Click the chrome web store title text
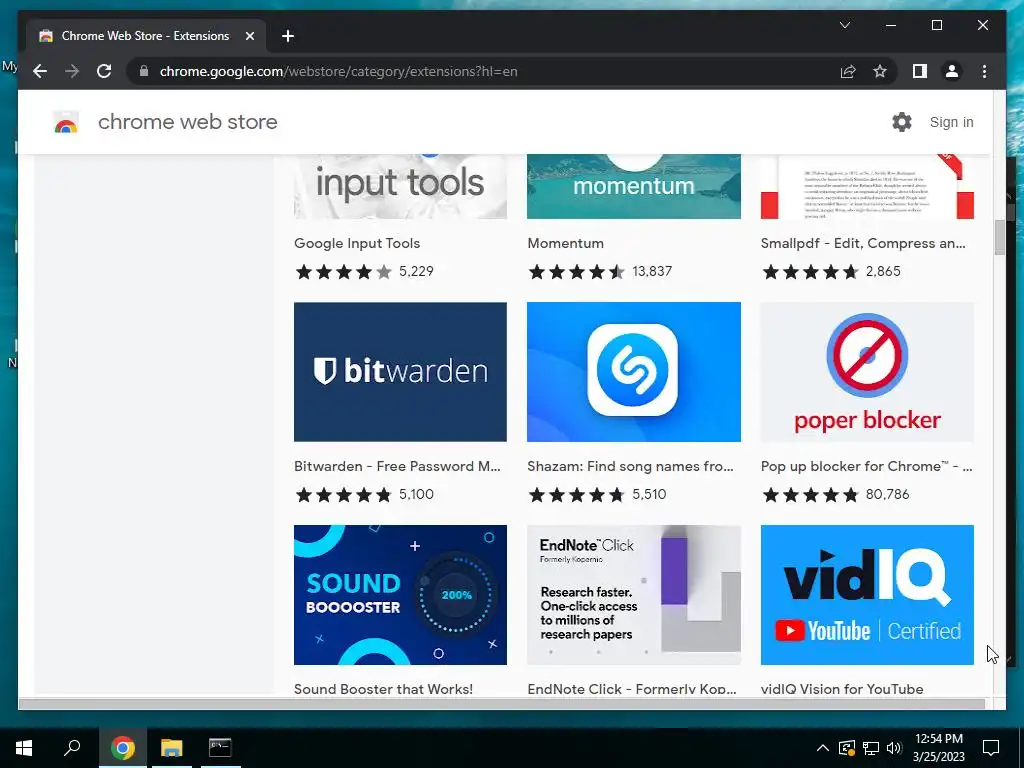This screenshot has height=768, width=1024. 187,122
